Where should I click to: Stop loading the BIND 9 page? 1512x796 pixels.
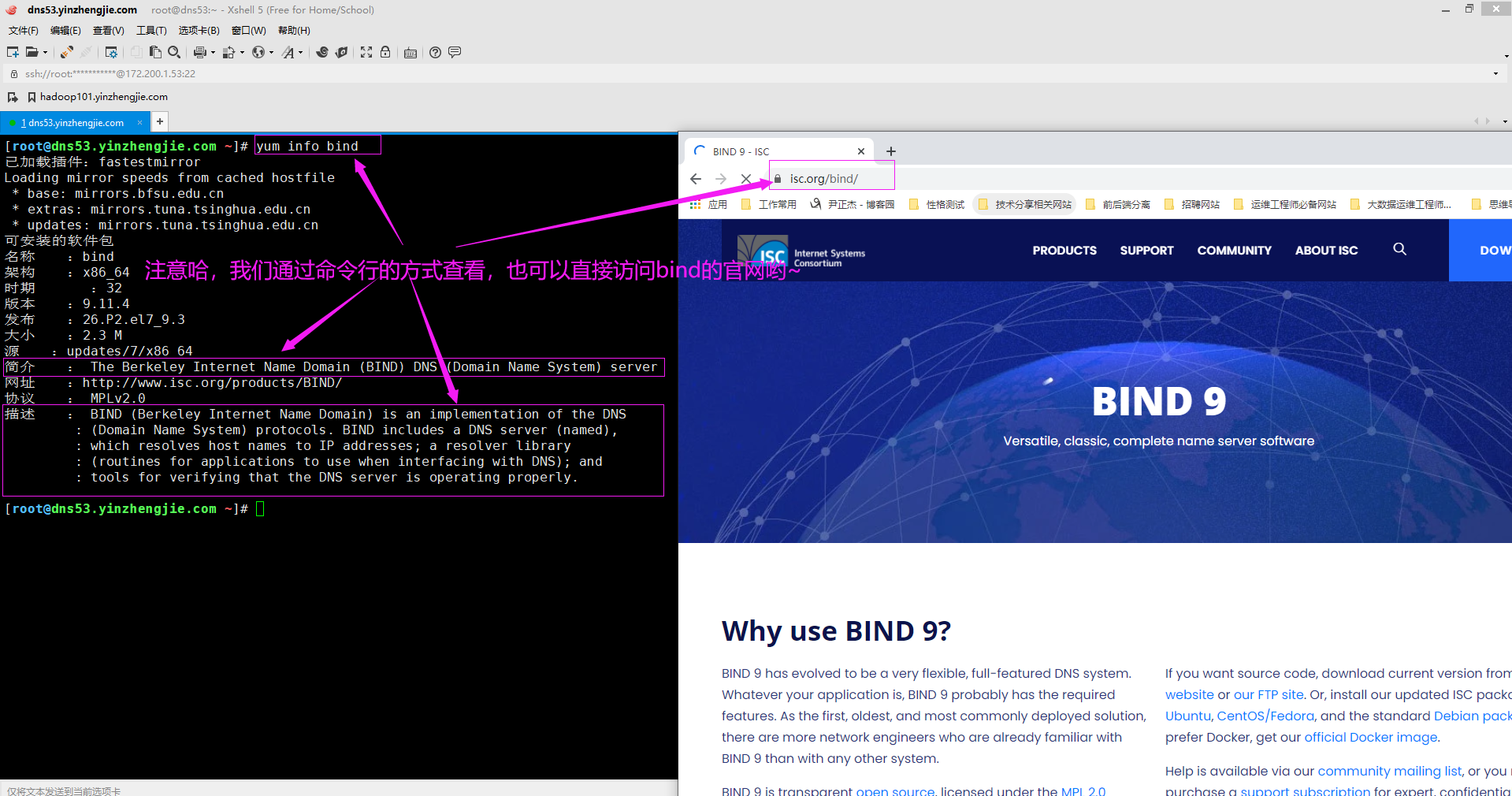(746, 179)
